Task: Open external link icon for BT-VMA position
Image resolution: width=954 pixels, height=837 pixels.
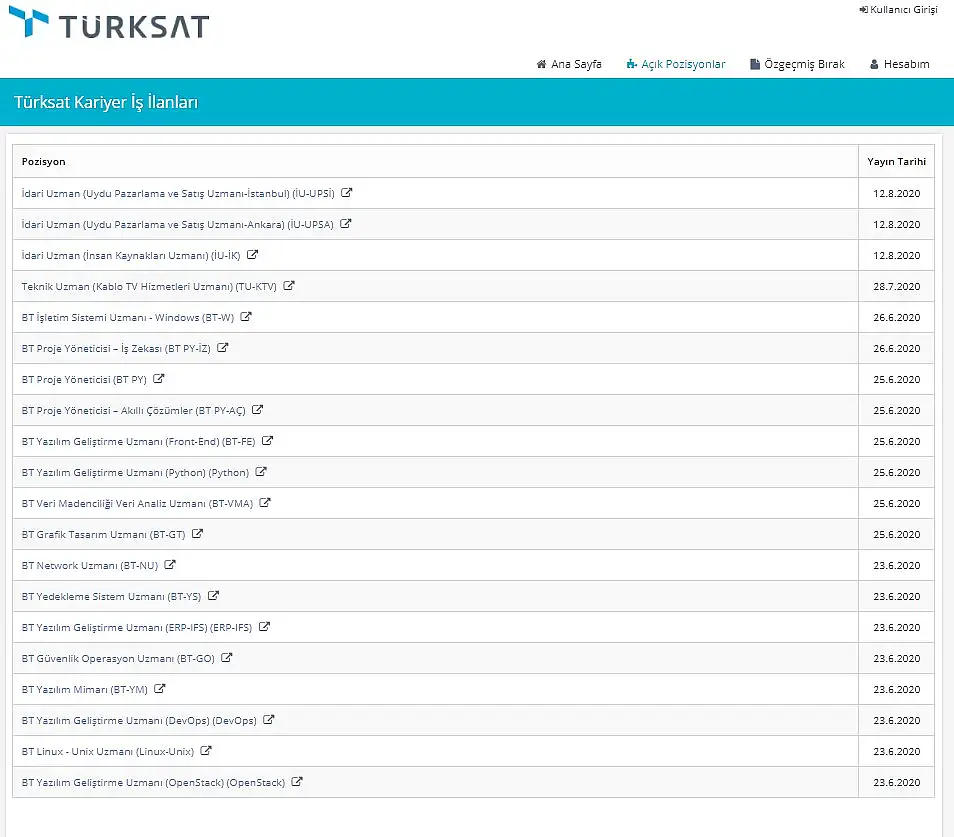Action: point(265,503)
